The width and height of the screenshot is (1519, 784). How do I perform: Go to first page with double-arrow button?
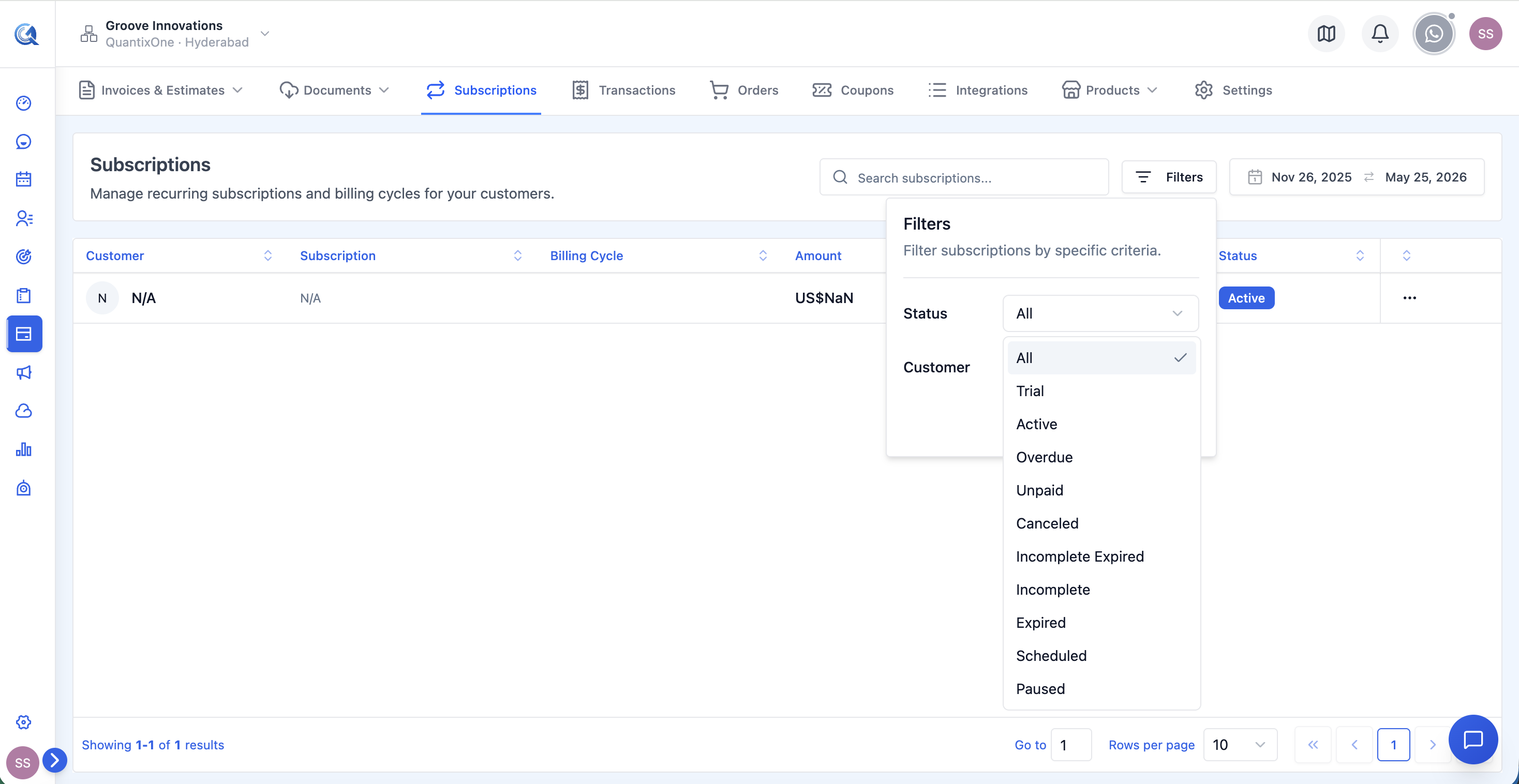point(1313,745)
